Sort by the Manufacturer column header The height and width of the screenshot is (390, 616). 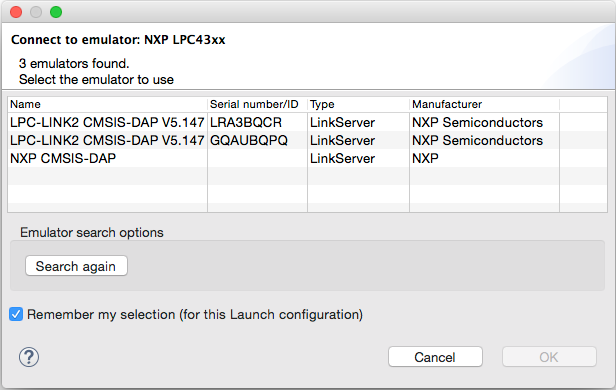point(484,104)
